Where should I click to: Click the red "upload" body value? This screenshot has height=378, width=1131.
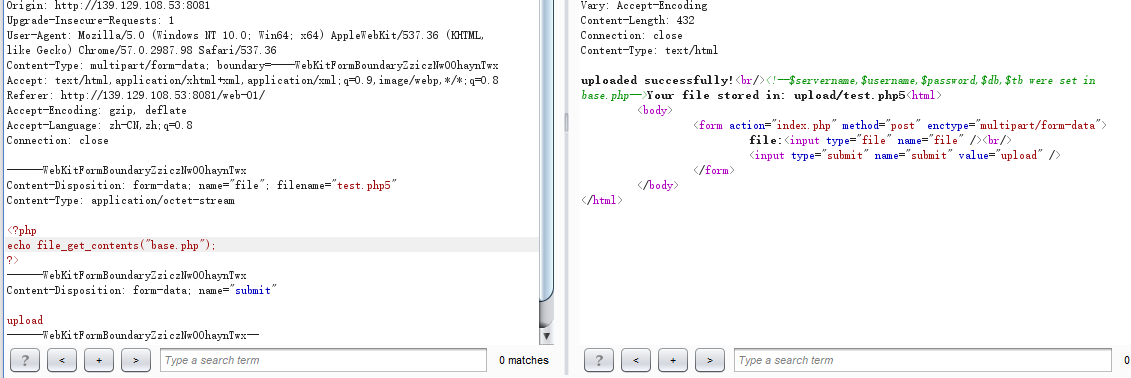[25, 320]
